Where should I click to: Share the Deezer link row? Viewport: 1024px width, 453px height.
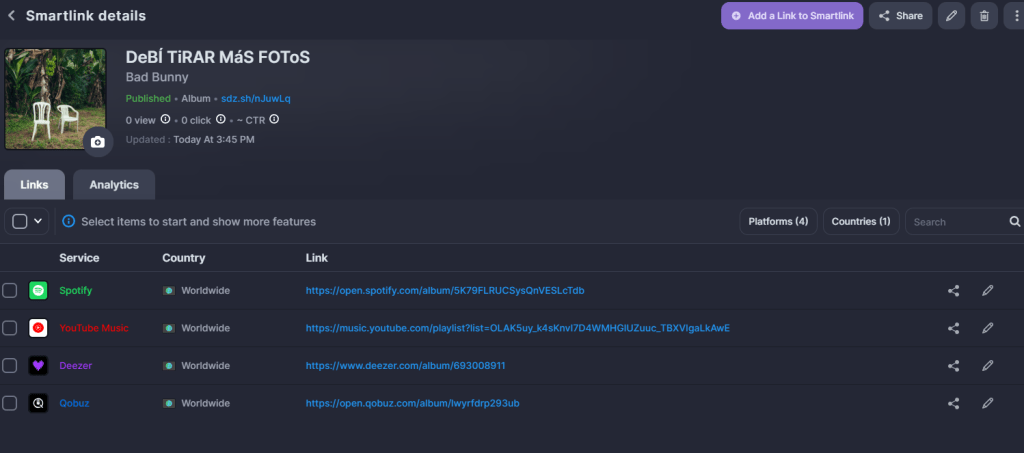(953, 366)
